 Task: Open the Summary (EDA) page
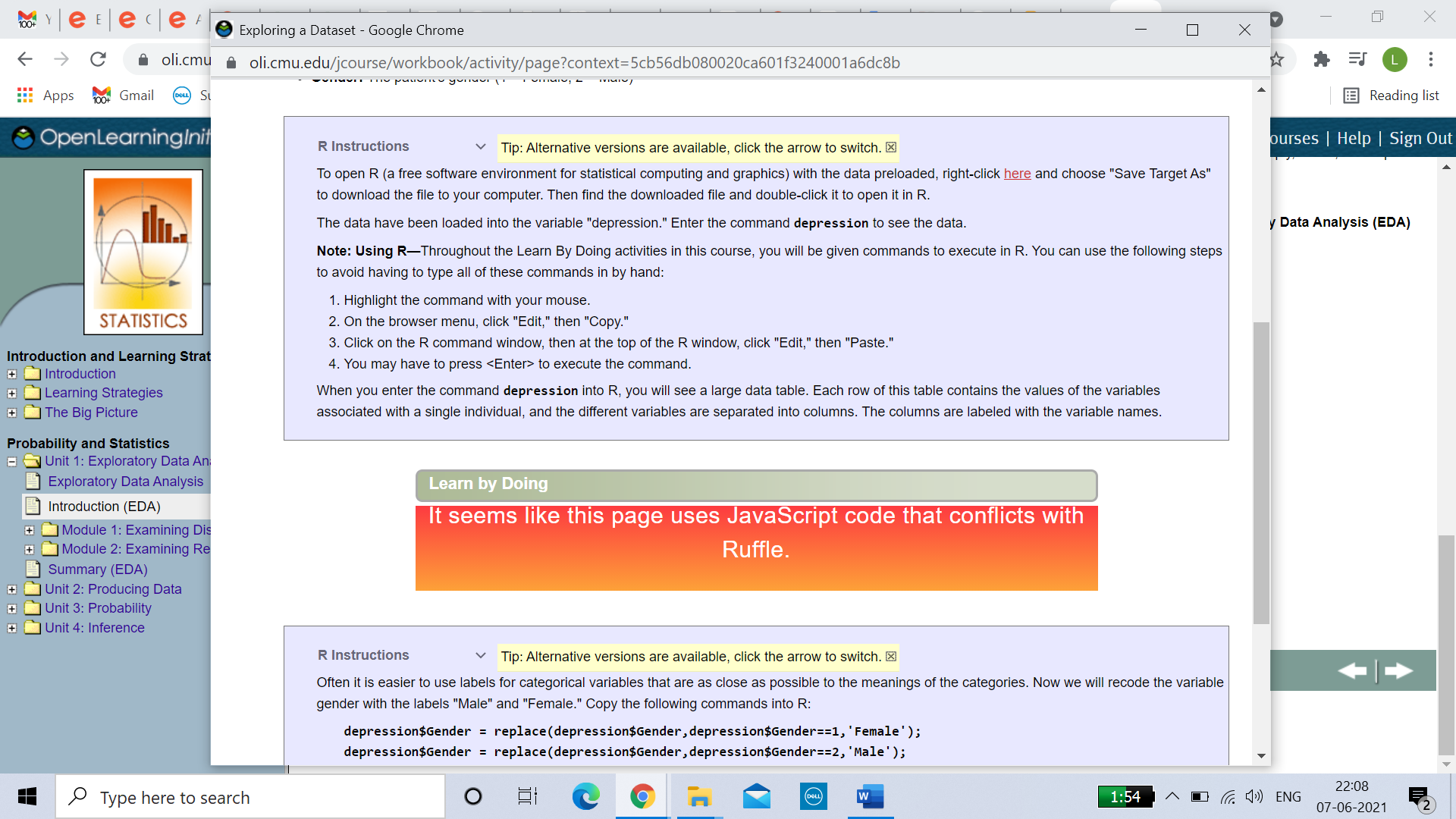(x=97, y=569)
